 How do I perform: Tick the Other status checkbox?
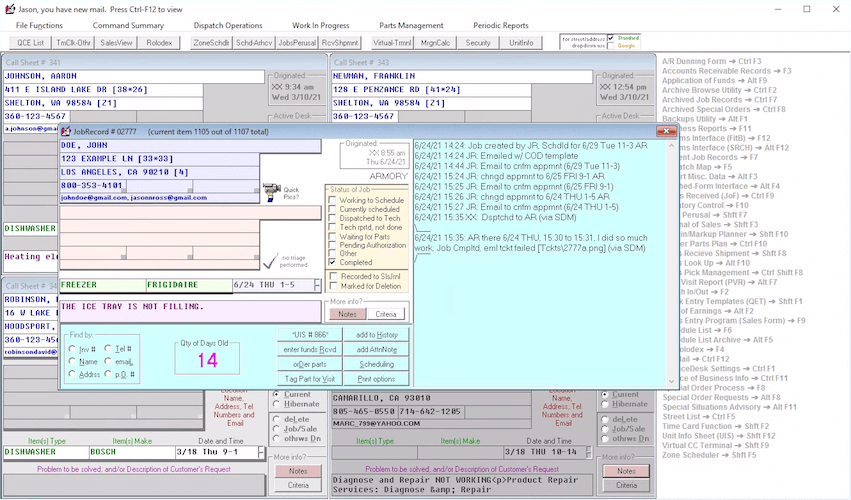click(x=332, y=254)
